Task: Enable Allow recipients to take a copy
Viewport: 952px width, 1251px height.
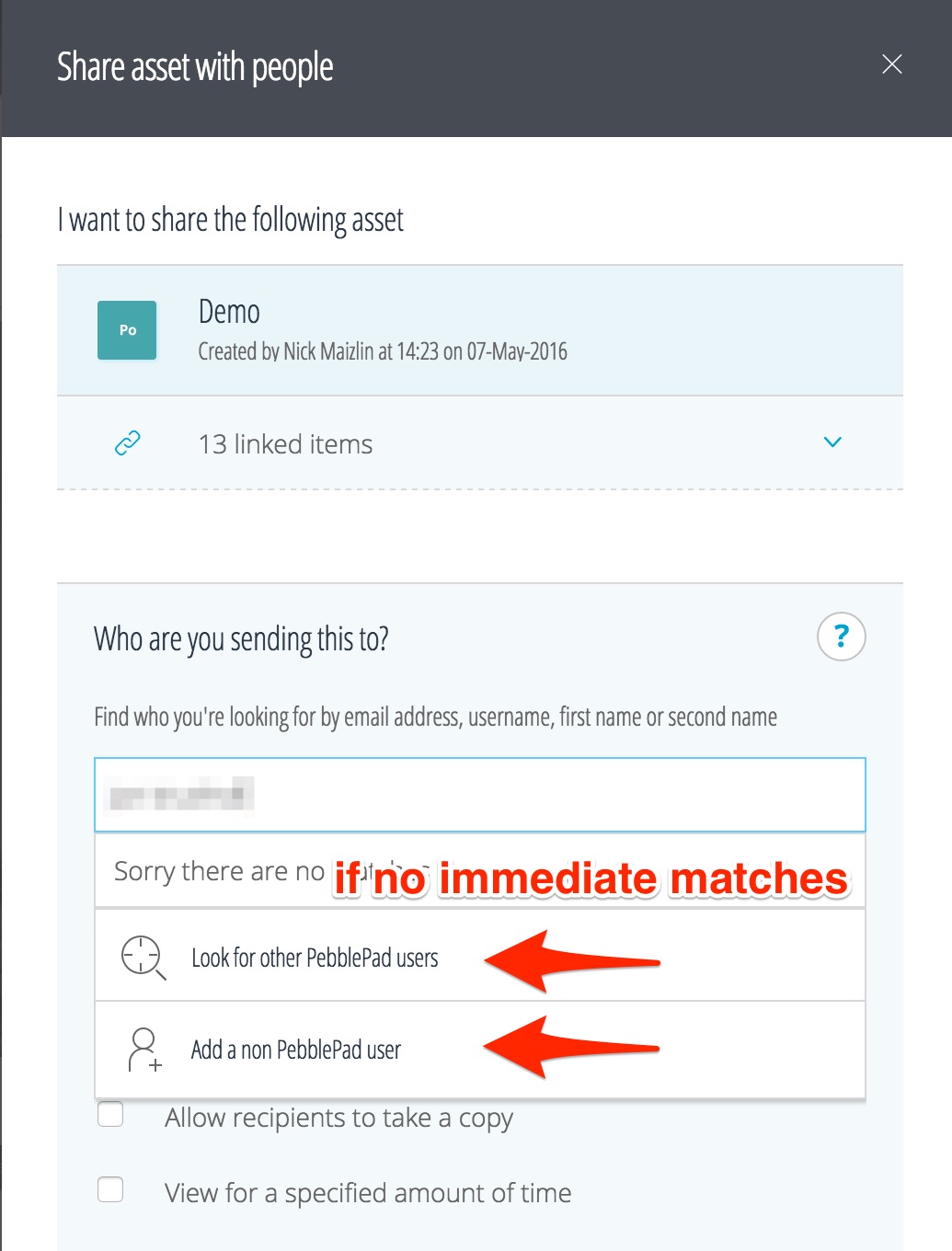Action: (x=110, y=1114)
